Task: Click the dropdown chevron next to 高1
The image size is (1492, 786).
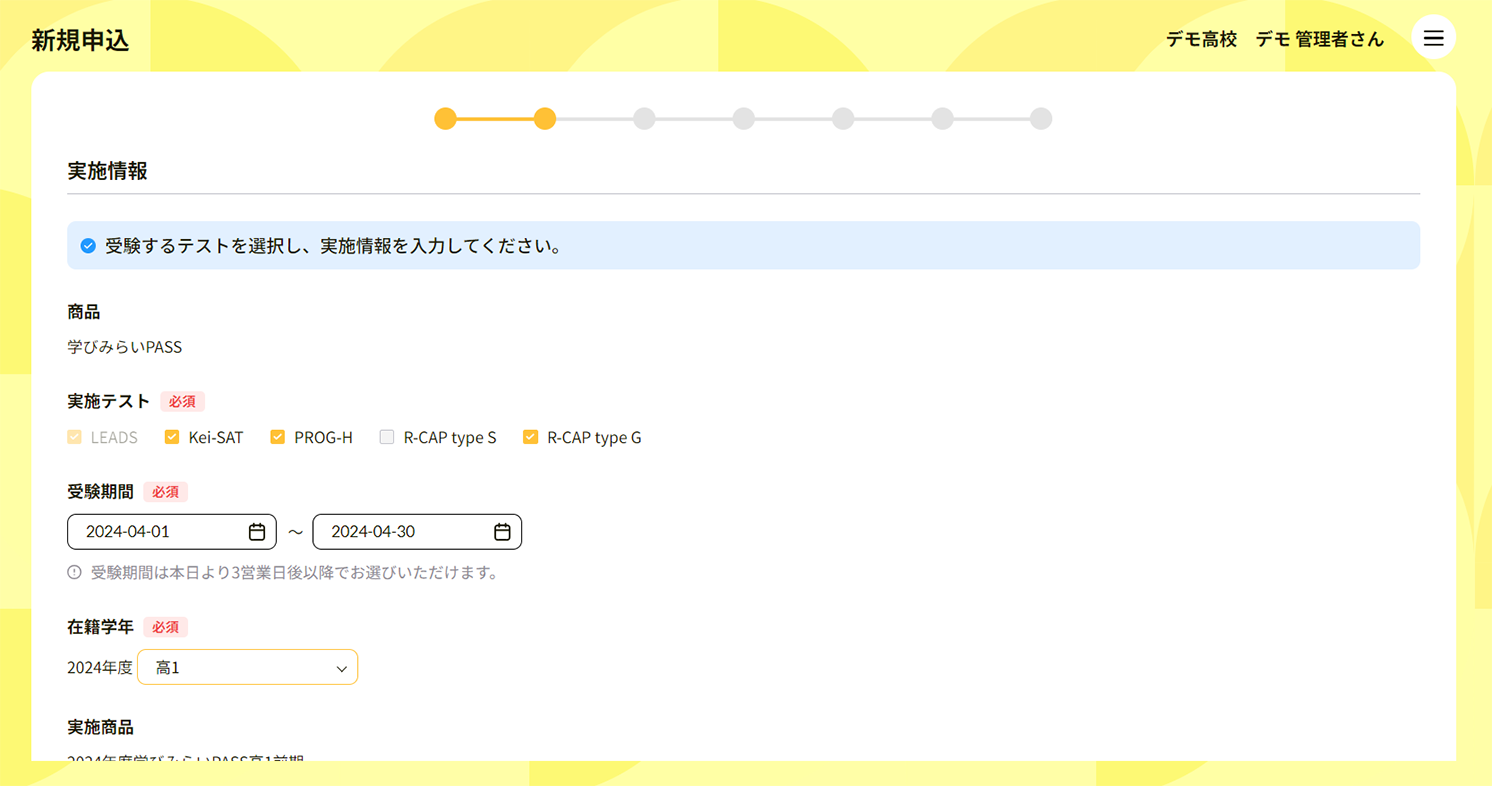Action: [341, 669]
